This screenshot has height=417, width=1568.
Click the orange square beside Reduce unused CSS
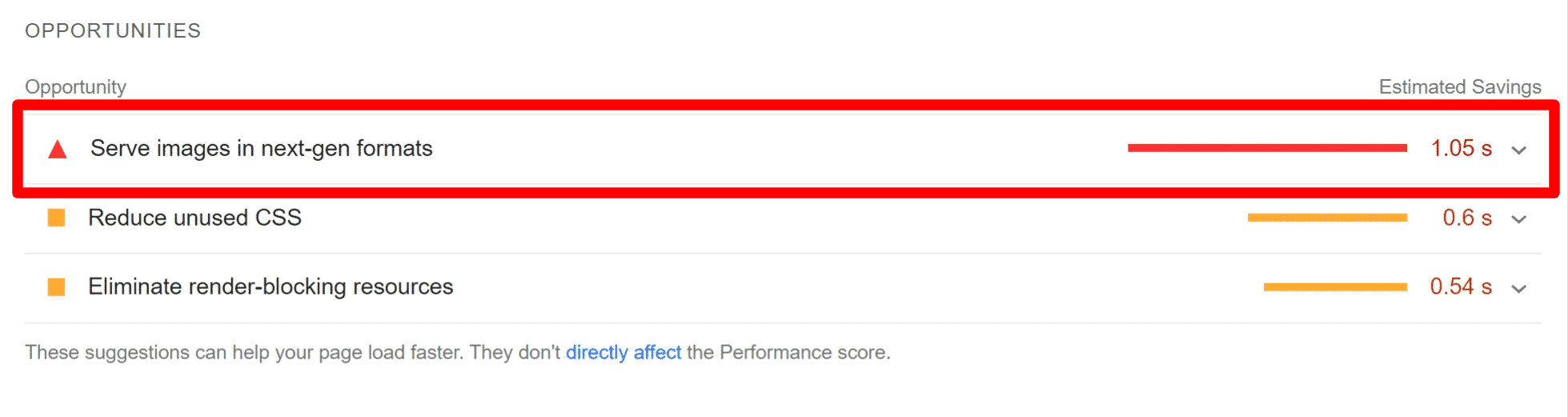pos(56,218)
